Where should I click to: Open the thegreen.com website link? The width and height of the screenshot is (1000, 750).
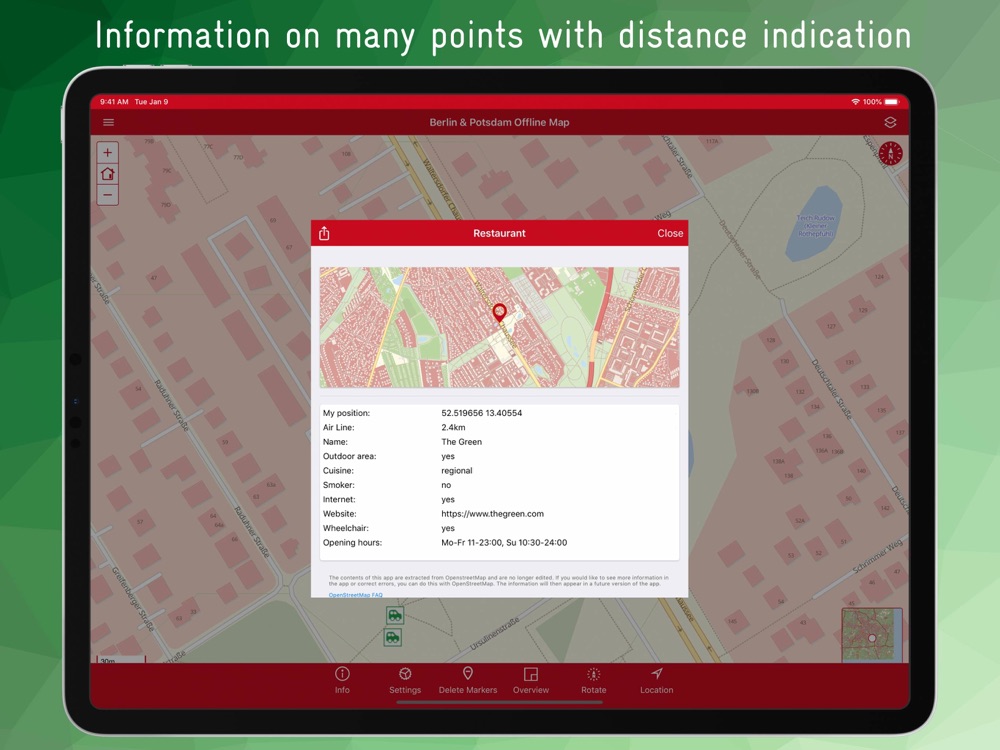click(x=492, y=514)
